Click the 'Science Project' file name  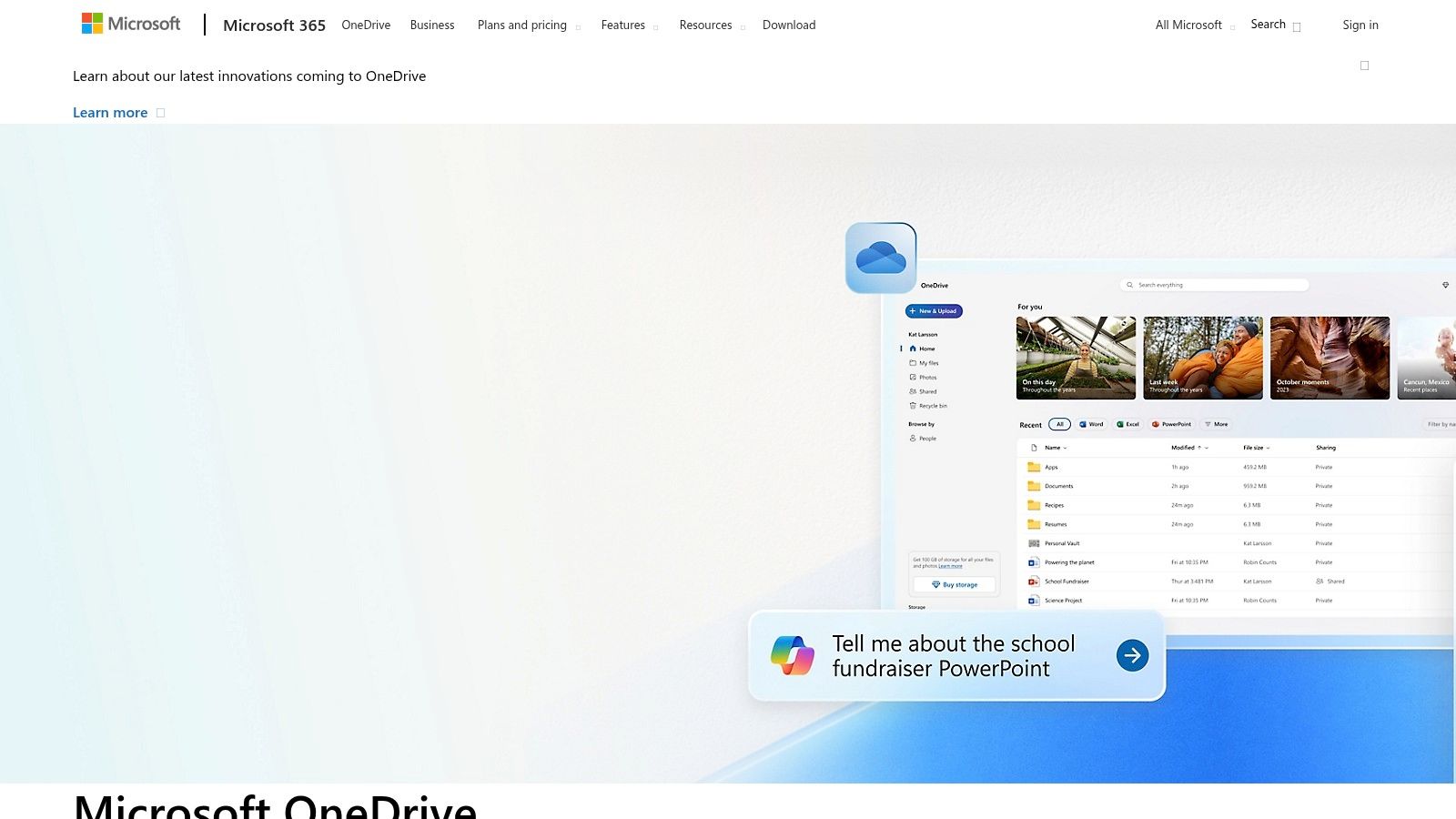[x=1063, y=601]
